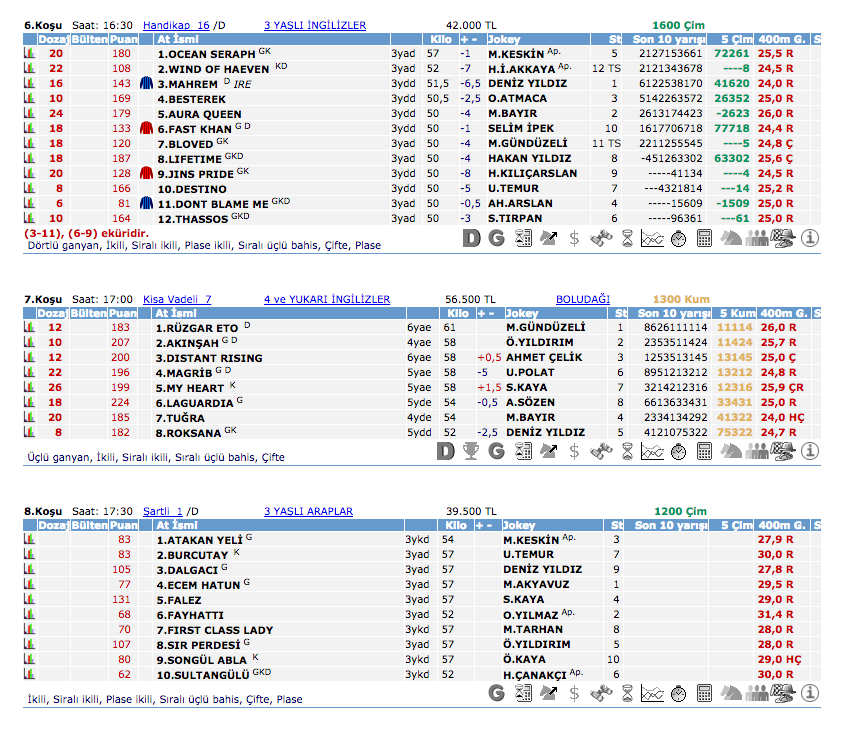The height and width of the screenshot is (732, 867).
Task: Click the dollar sign icon under race 6
Action: tap(574, 238)
